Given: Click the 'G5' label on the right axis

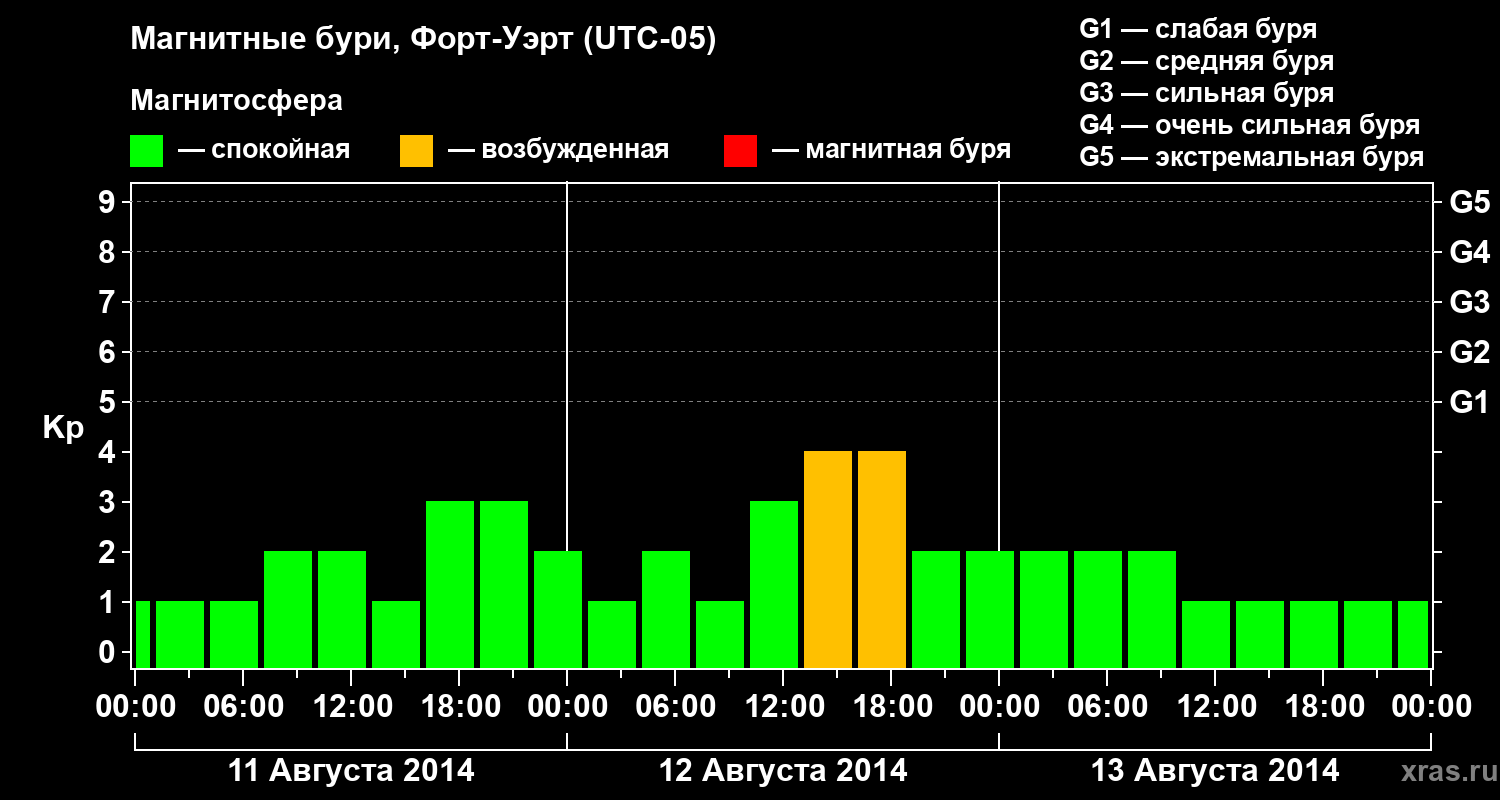Looking at the screenshot, I should (1470, 203).
